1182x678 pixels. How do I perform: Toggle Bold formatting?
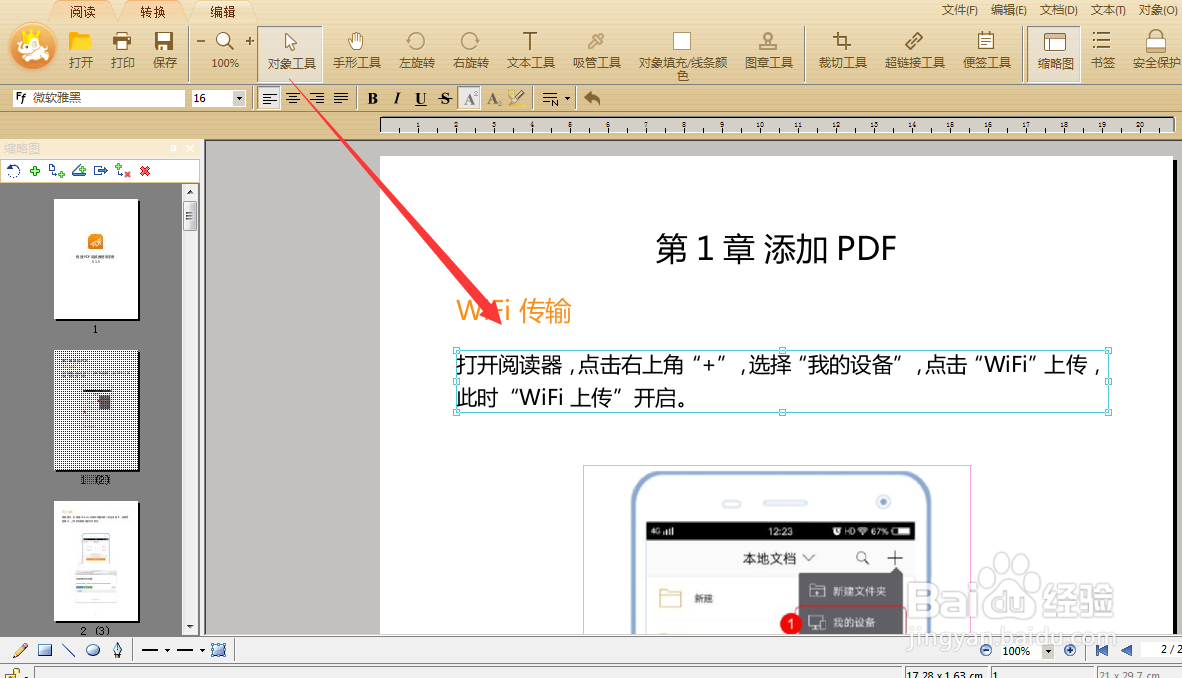(x=372, y=98)
